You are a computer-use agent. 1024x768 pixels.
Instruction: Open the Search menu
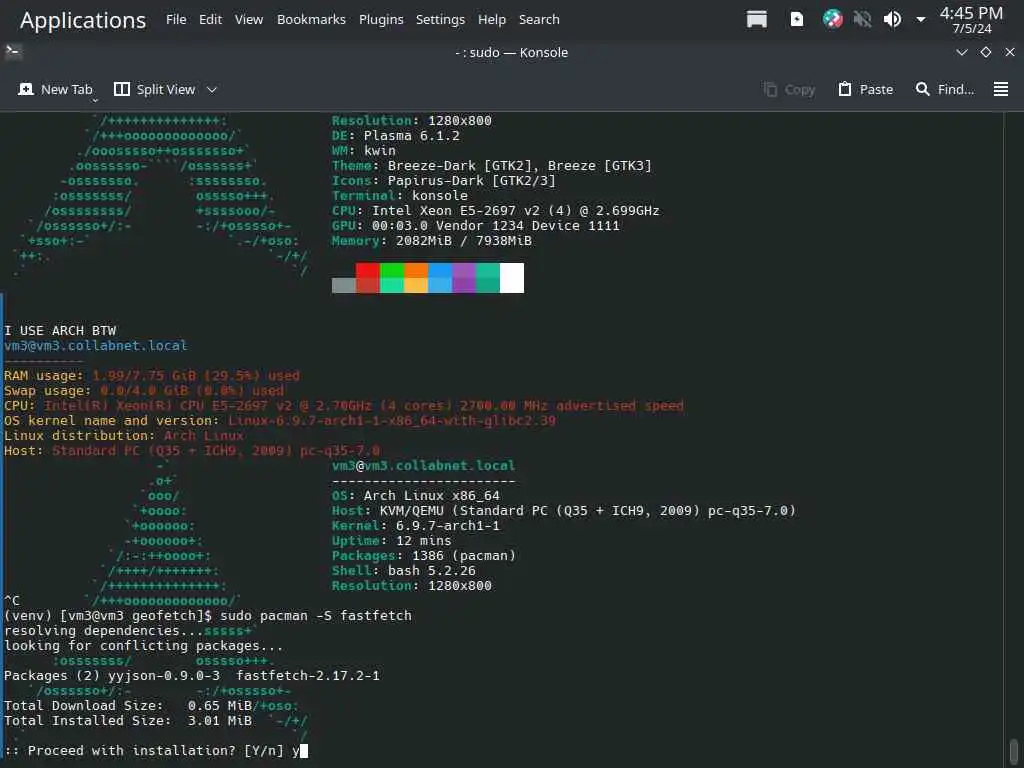(x=539, y=20)
